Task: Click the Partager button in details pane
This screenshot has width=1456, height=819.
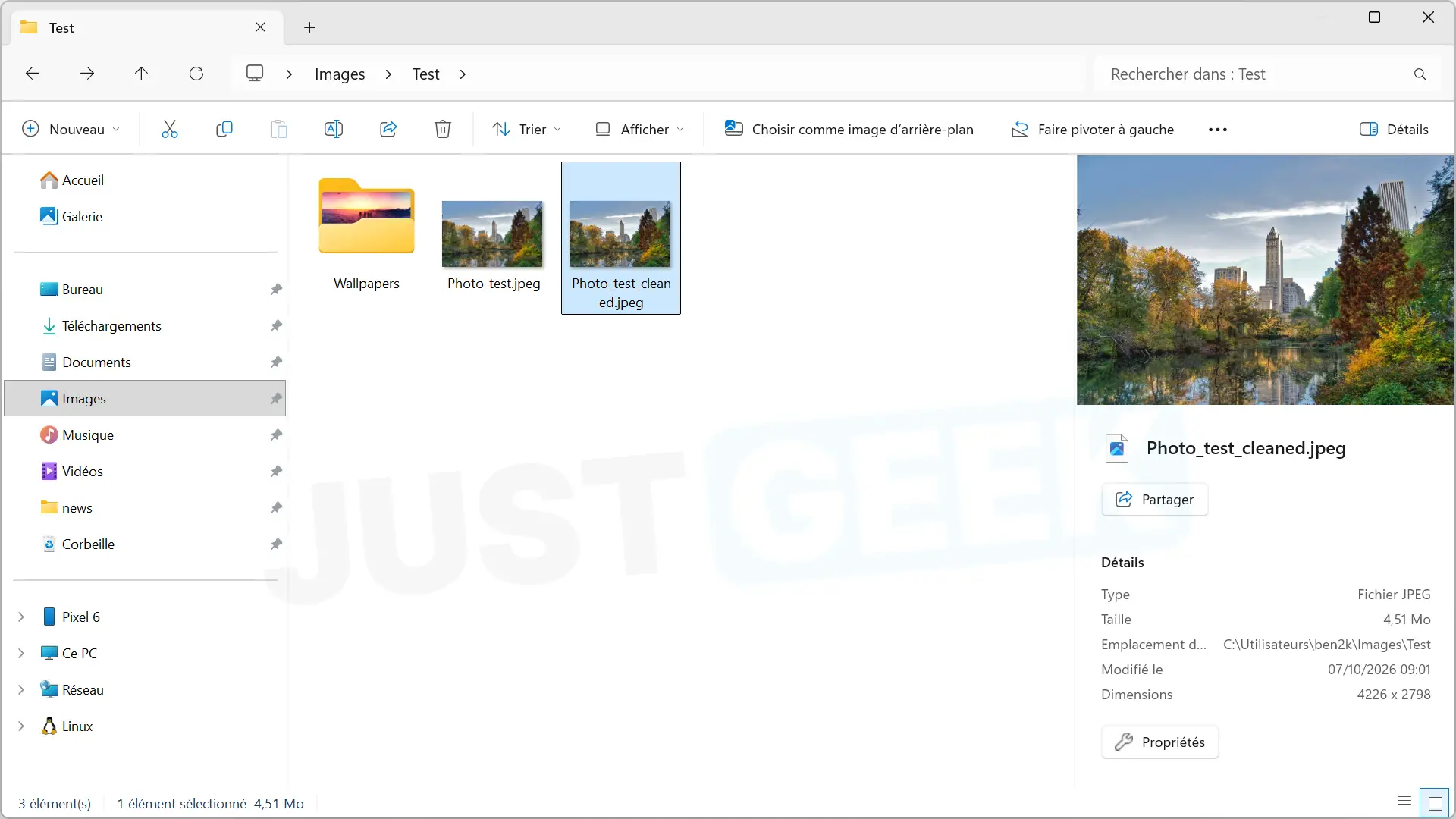Action: click(1154, 500)
